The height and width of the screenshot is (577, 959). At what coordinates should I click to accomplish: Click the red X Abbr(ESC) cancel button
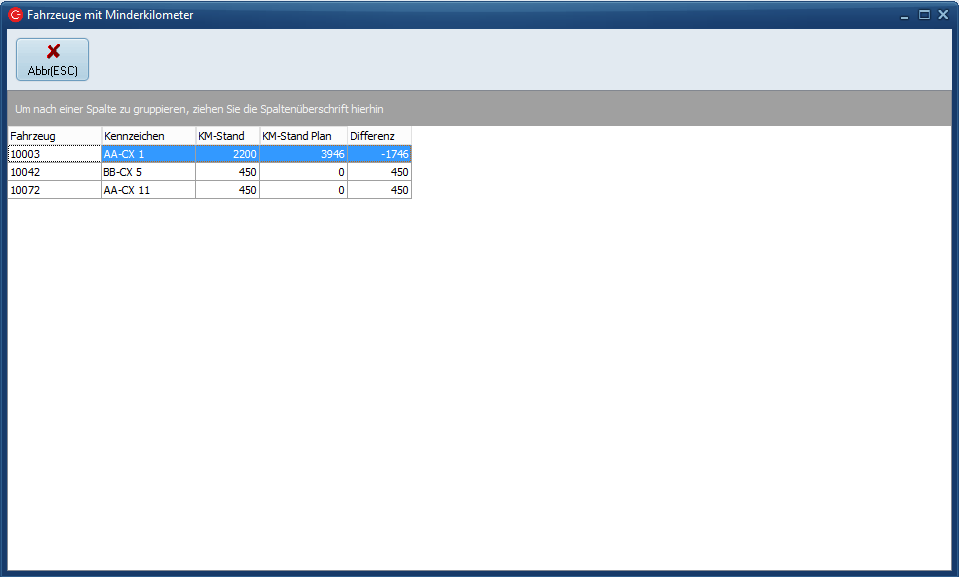[x=52, y=59]
